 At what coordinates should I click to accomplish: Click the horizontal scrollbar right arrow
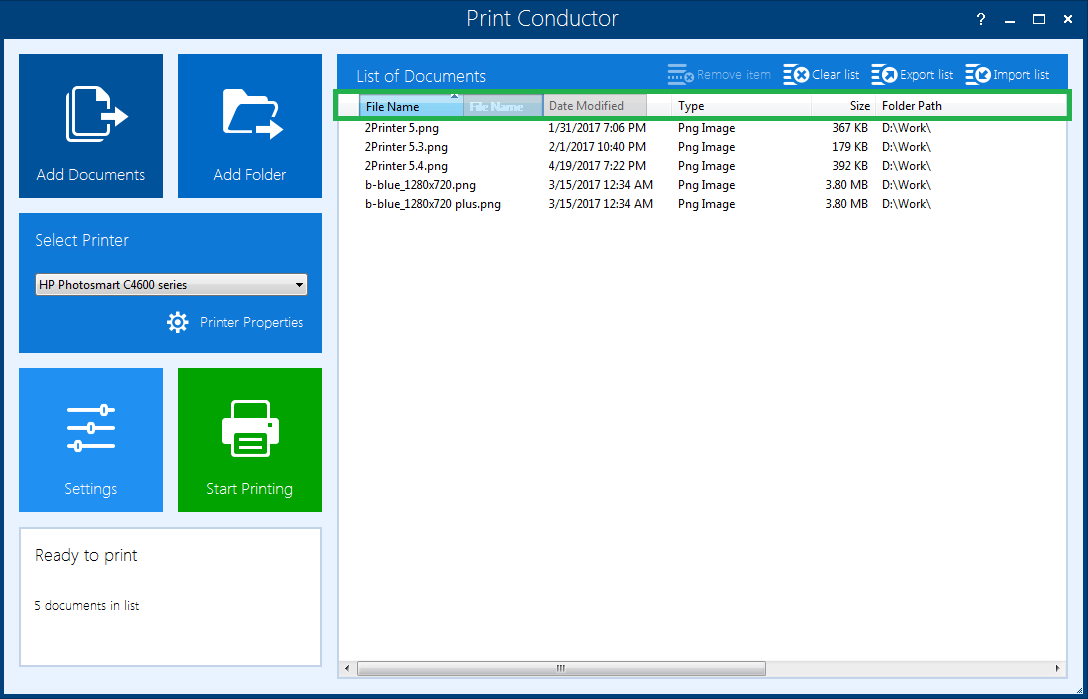point(1059,668)
